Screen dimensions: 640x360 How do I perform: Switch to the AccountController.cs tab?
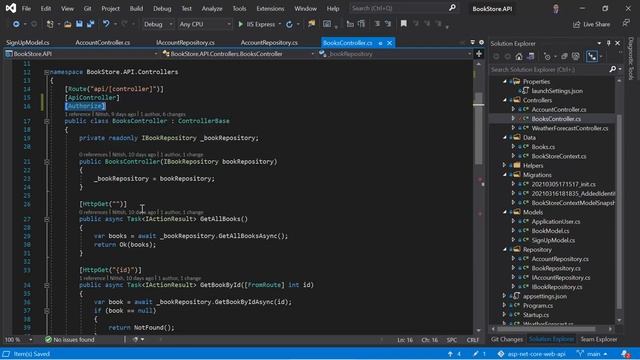pos(102,42)
